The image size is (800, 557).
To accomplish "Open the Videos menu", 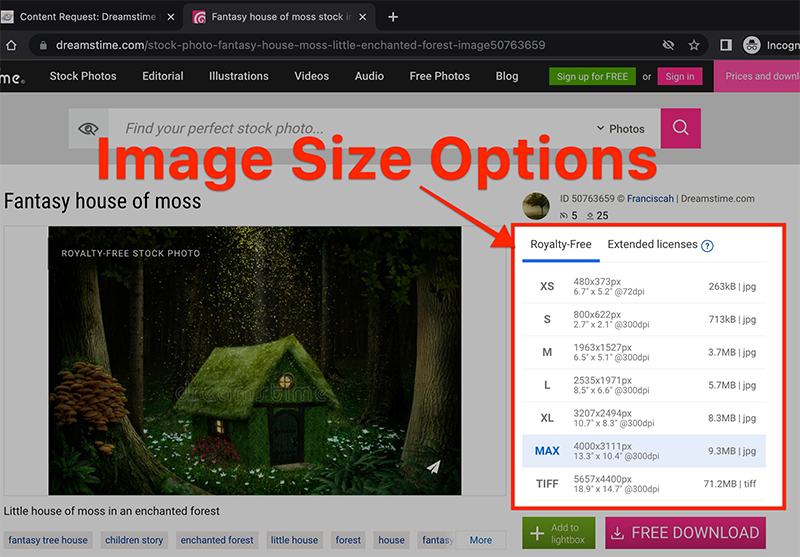I will [x=312, y=76].
